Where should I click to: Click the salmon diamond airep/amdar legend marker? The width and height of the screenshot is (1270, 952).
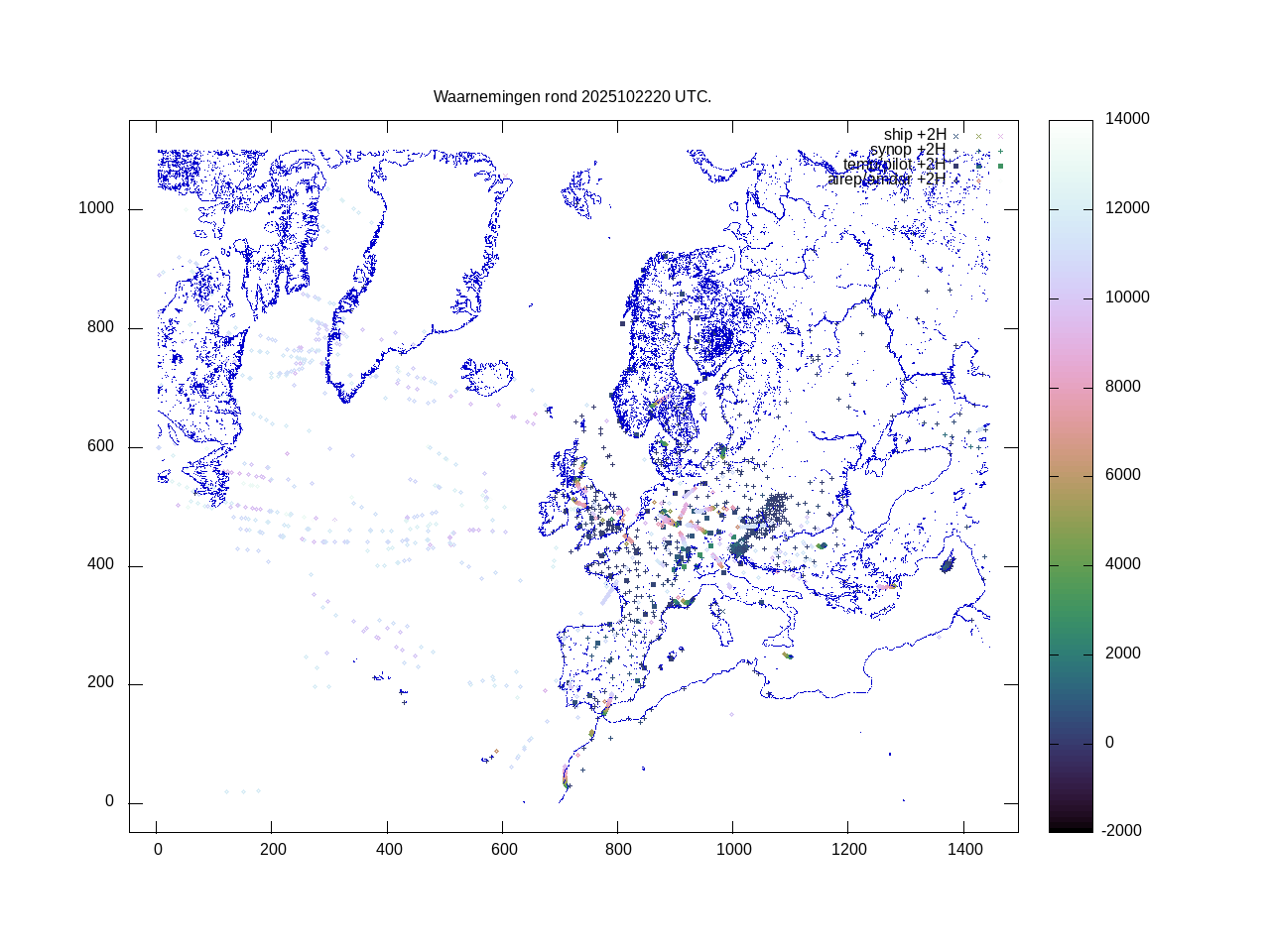tap(978, 180)
